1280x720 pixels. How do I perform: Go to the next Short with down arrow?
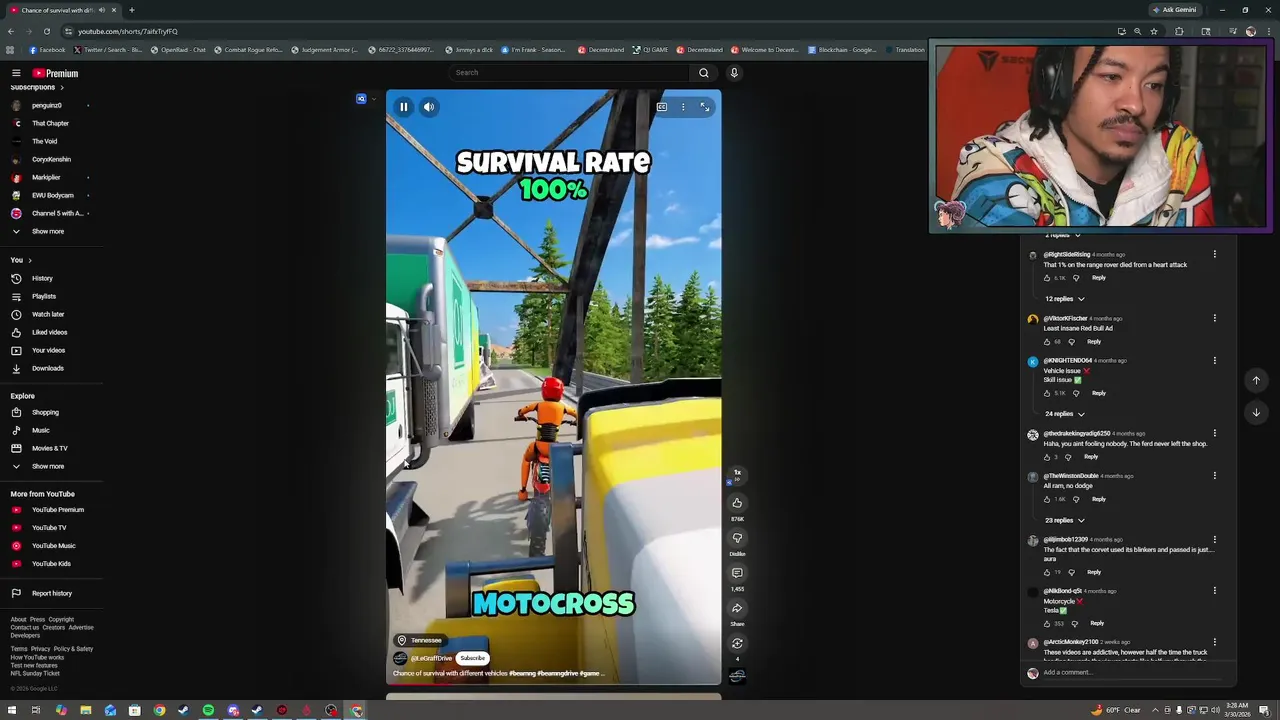coord(1256,412)
